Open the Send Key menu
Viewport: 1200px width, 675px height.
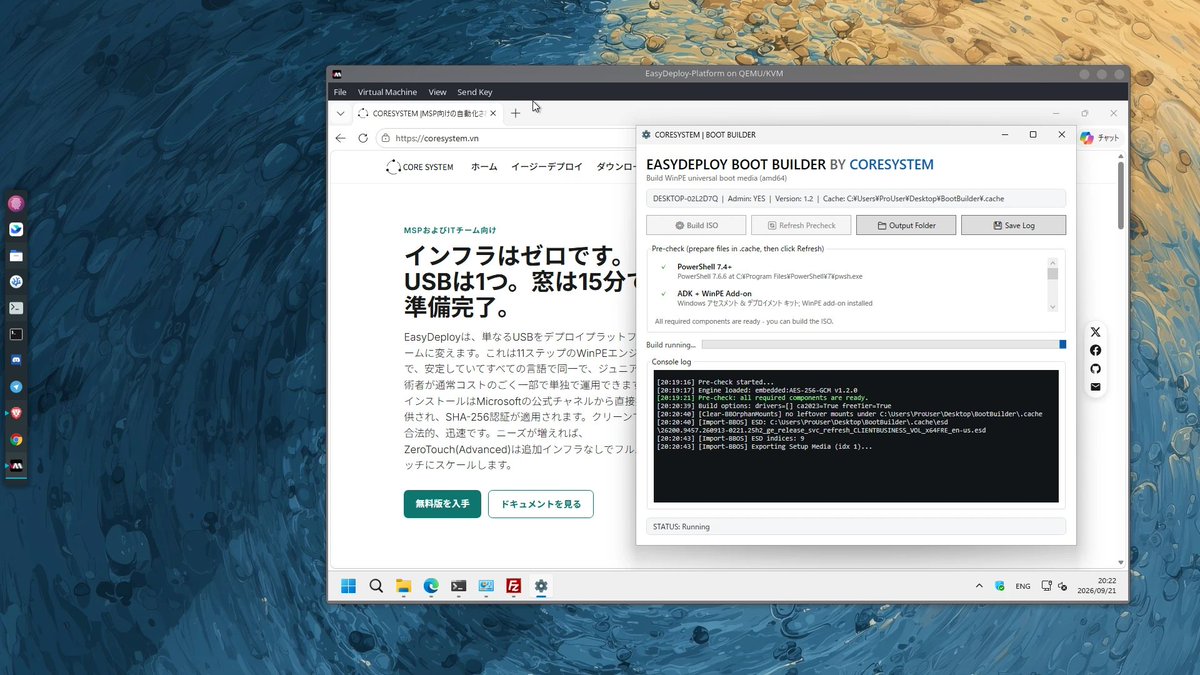[475, 92]
